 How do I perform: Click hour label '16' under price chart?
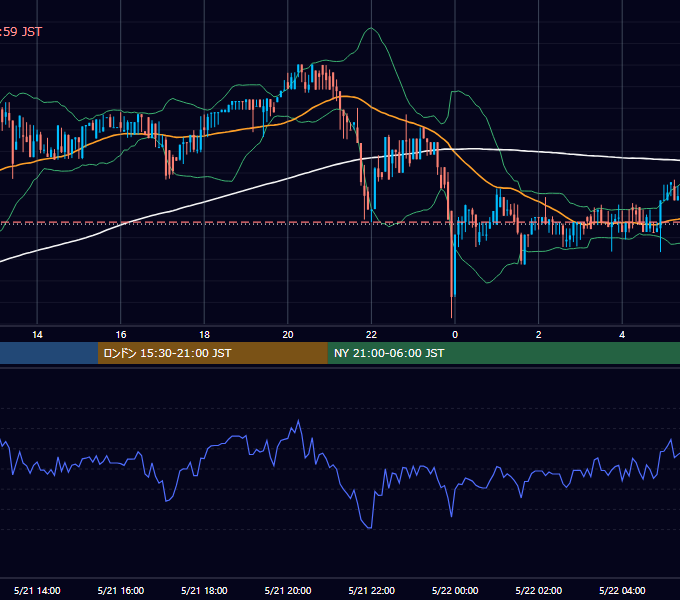click(x=121, y=335)
